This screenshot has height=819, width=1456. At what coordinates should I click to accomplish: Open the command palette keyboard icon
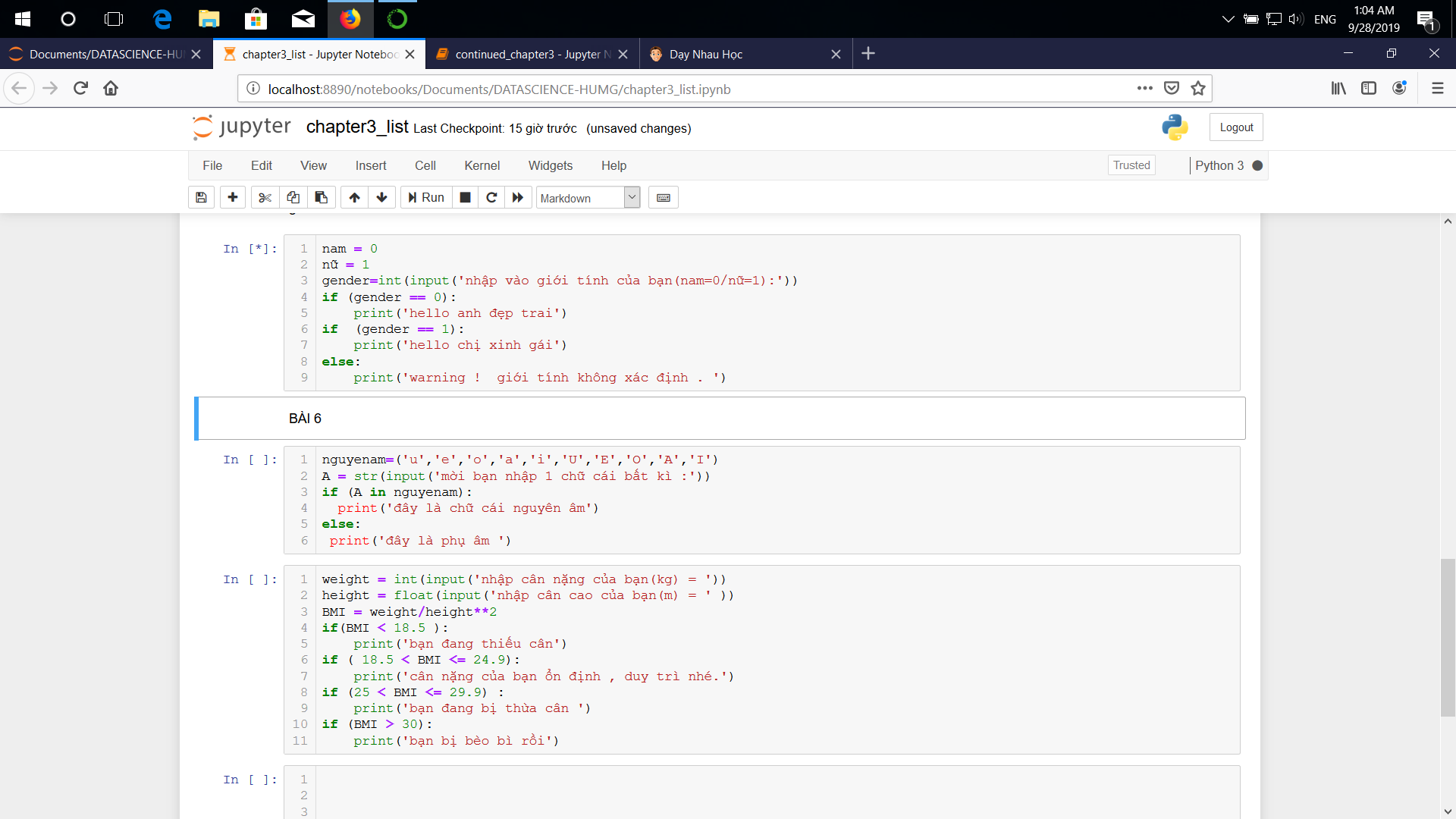[x=664, y=198]
